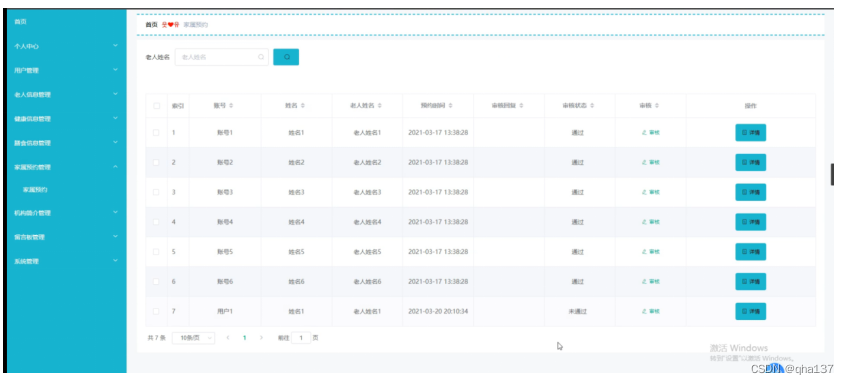The image size is (849, 384).
Task: Click the 2021-03-20 20:10:34 timestamp cell
Action: (438, 311)
